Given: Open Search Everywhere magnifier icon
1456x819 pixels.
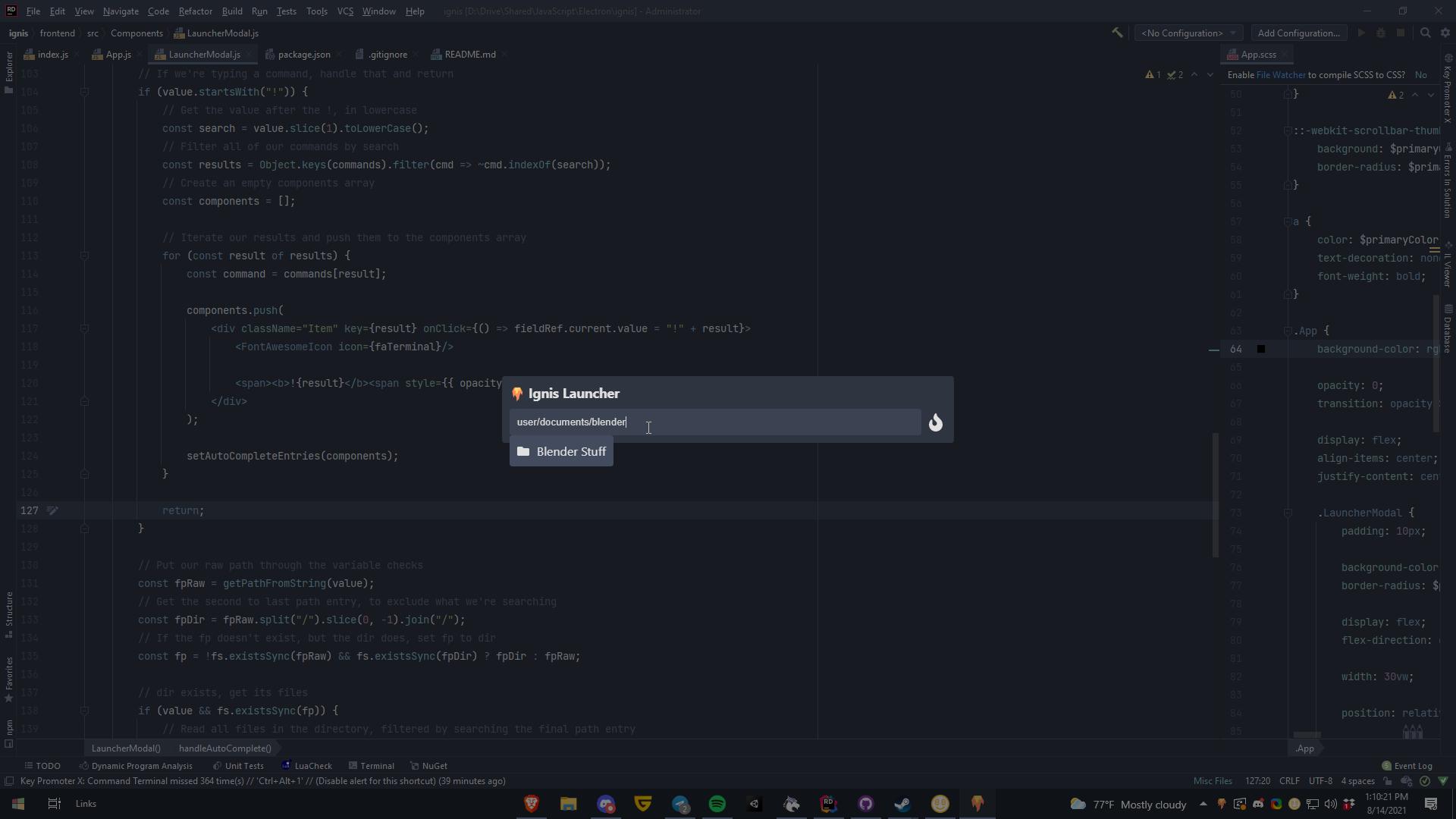Looking at the screenshot, I should (1425, 33).
